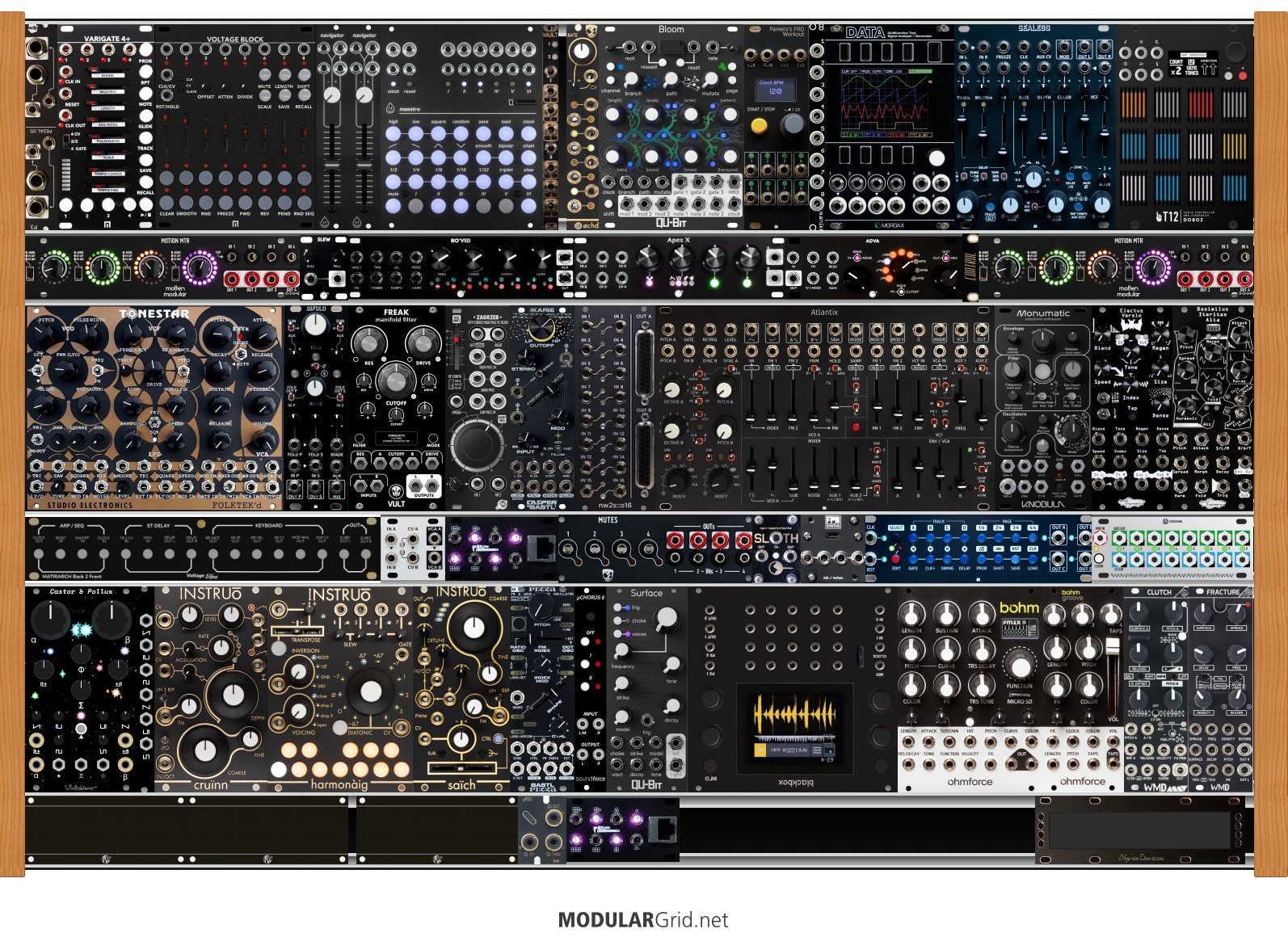The height and width of the screenshot is (937, 1288).
Task: Click the large CUTOFF knob on the Freak filter
Action: (x=396, y=378)
